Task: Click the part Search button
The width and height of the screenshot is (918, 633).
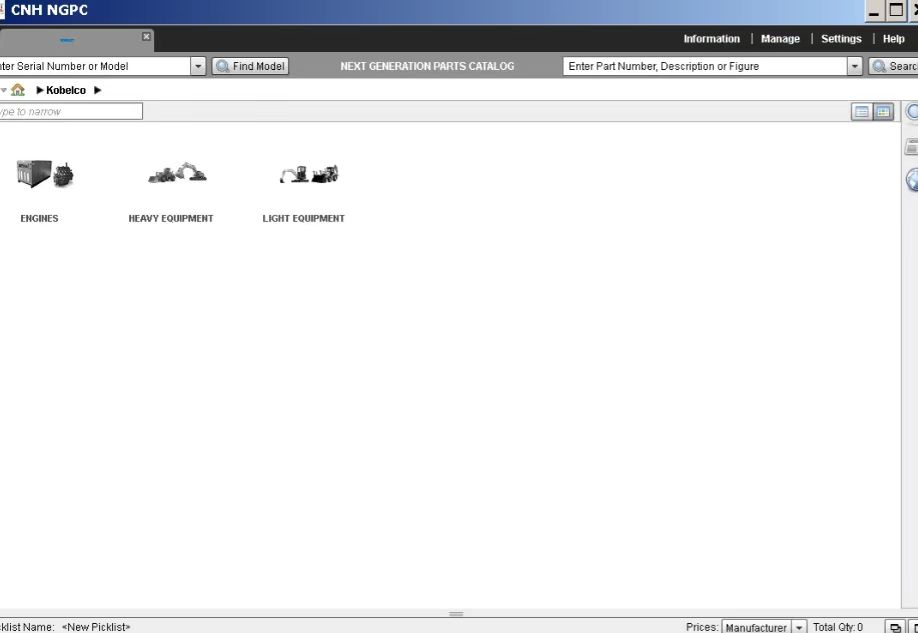Action: point(893,66)
